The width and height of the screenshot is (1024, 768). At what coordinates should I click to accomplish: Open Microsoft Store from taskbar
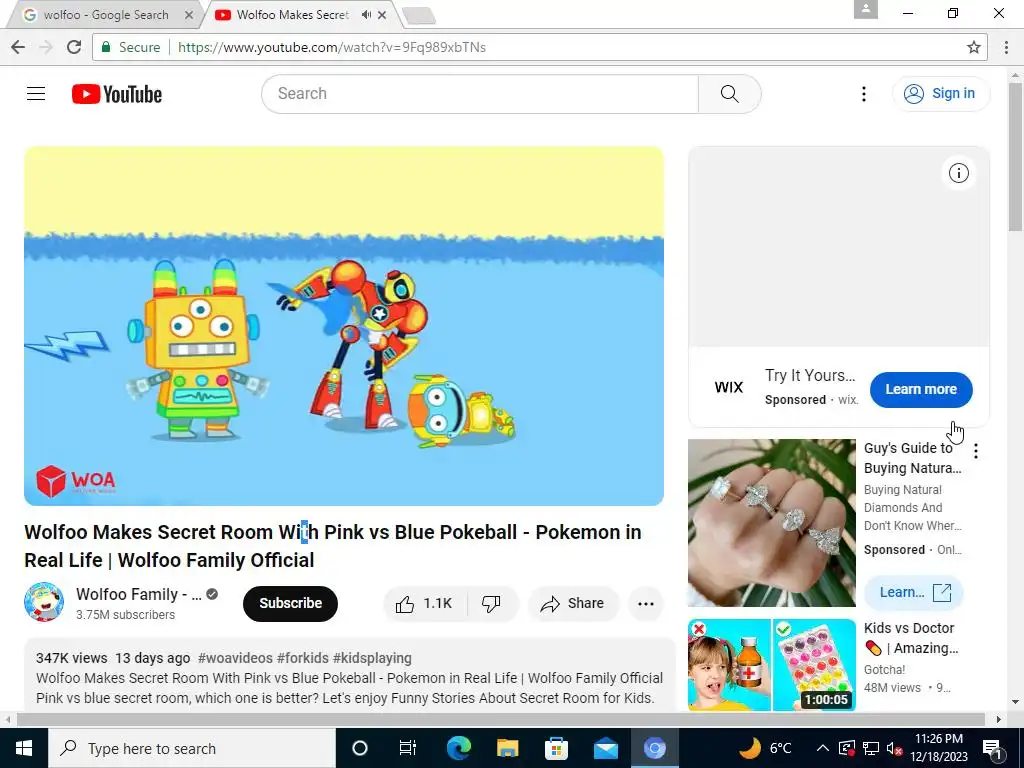pyautogui.click(x=556, y=748)
